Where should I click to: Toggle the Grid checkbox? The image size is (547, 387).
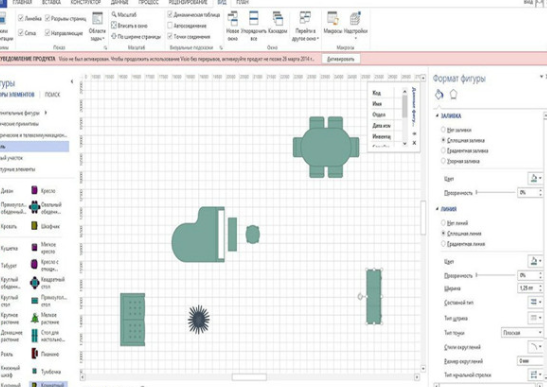[x=21, y=33]
